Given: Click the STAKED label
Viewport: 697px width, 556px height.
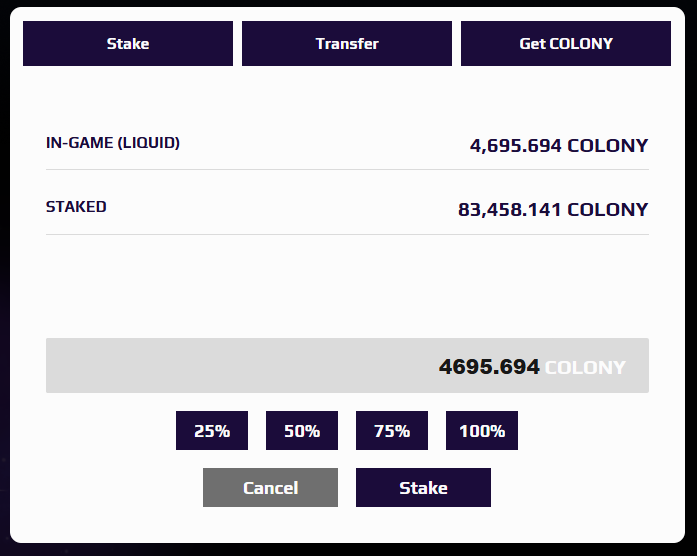Looking at the screenshot, I should click(x=76, y=207).
